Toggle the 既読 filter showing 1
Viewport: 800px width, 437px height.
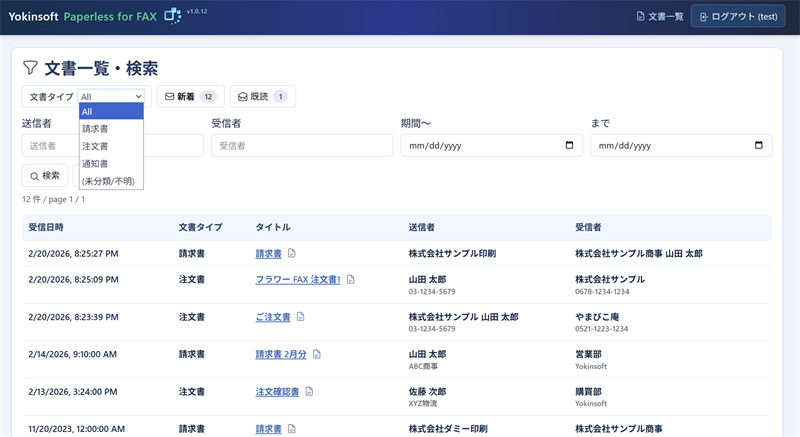(x=263, y=96)
